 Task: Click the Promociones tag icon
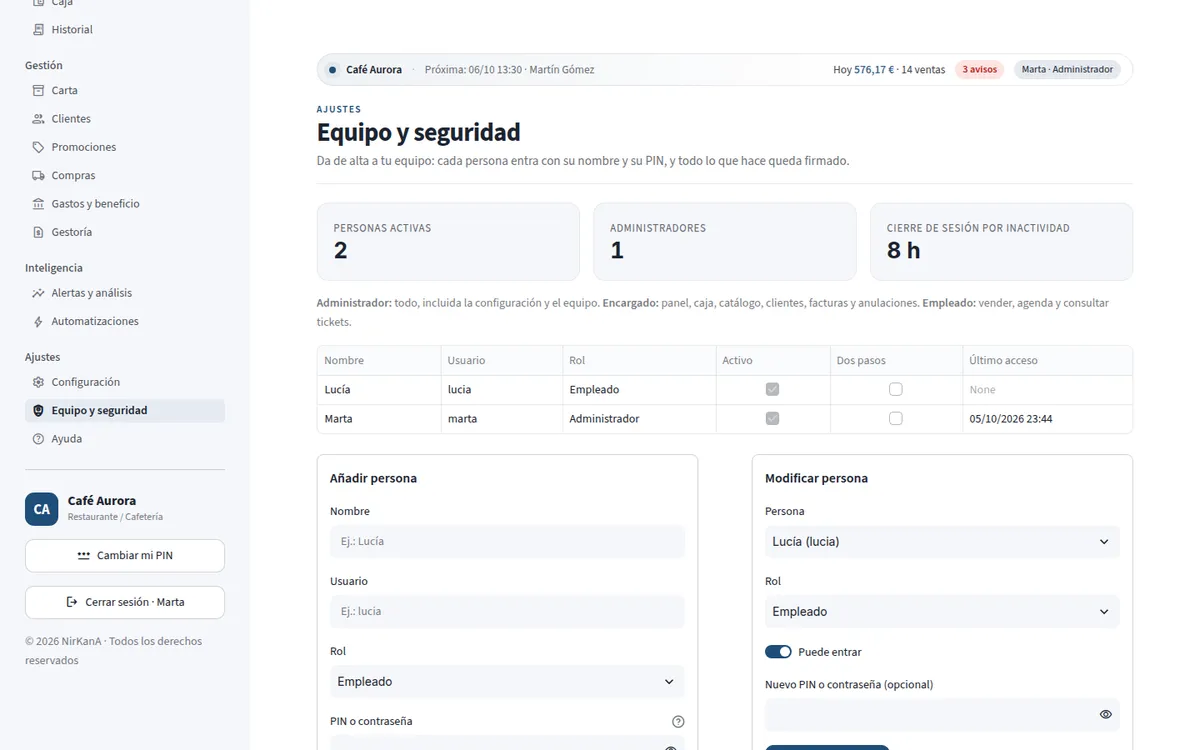[x=38, y=147]
